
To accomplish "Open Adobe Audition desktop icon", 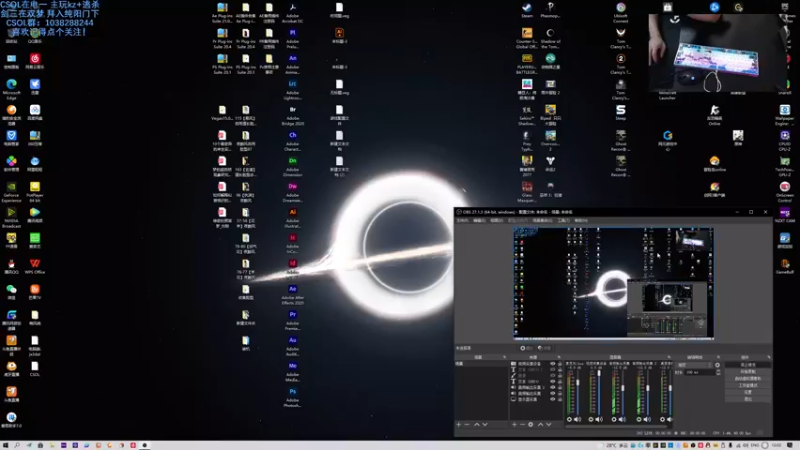I will click(292, 346).
